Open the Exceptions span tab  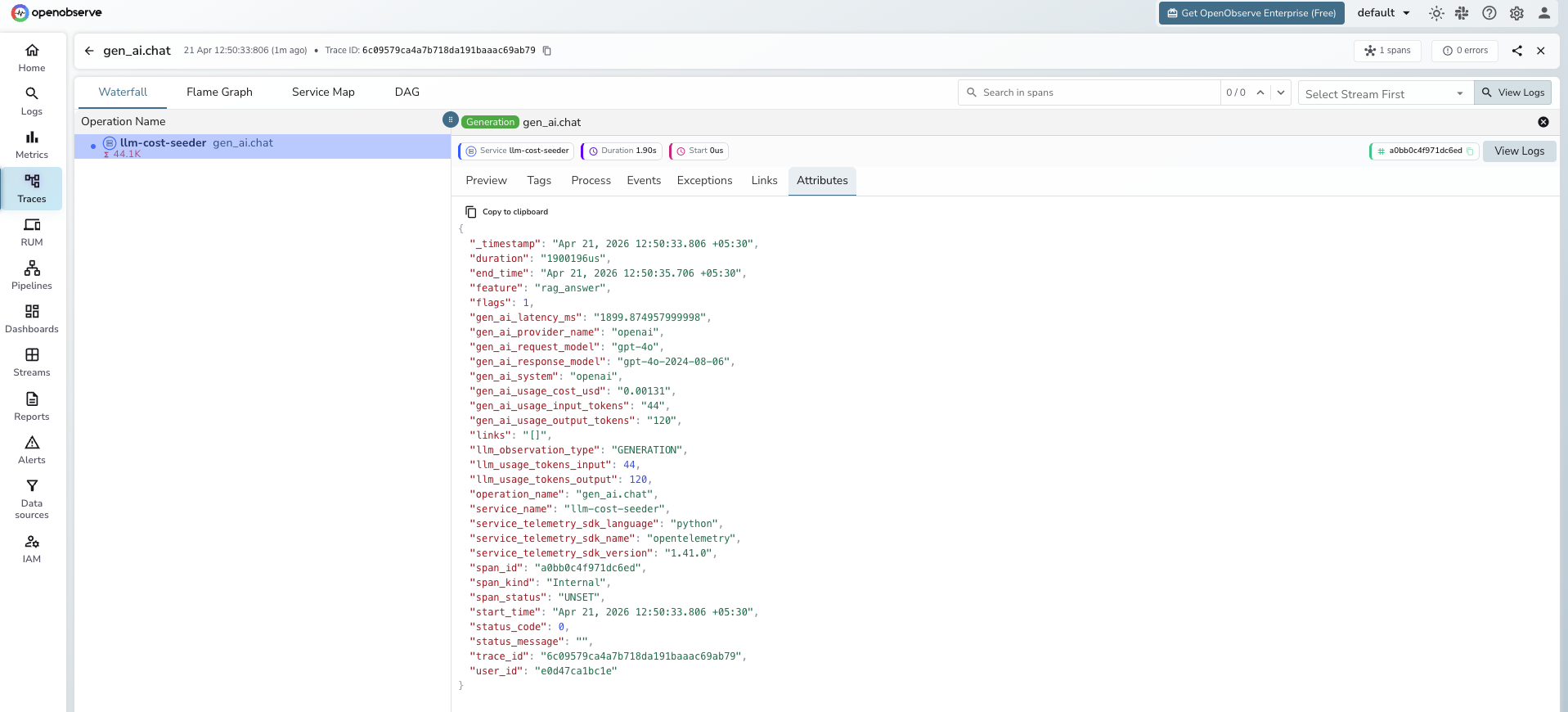(704, 181)
